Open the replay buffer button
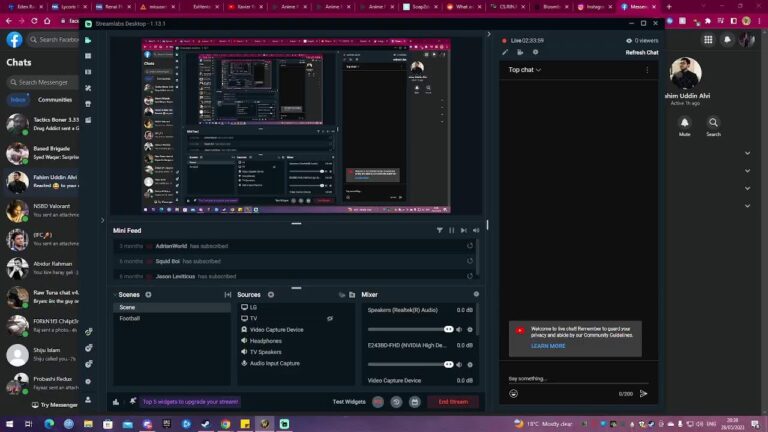 pos(396,401)
